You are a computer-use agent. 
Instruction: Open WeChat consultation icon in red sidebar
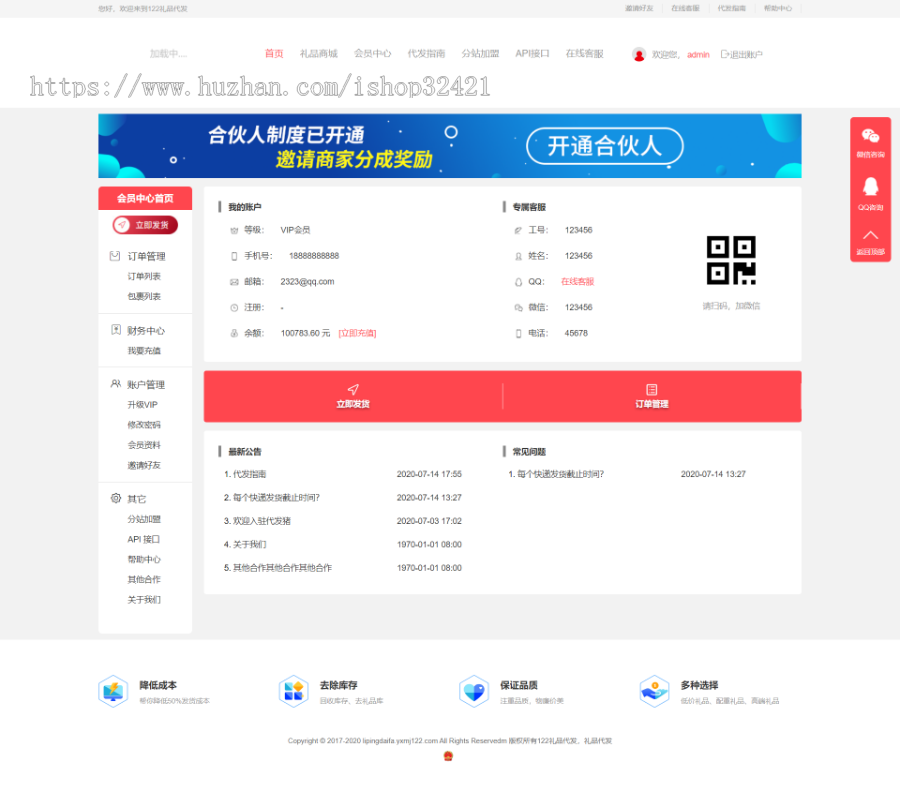click(x=870, y=136)
